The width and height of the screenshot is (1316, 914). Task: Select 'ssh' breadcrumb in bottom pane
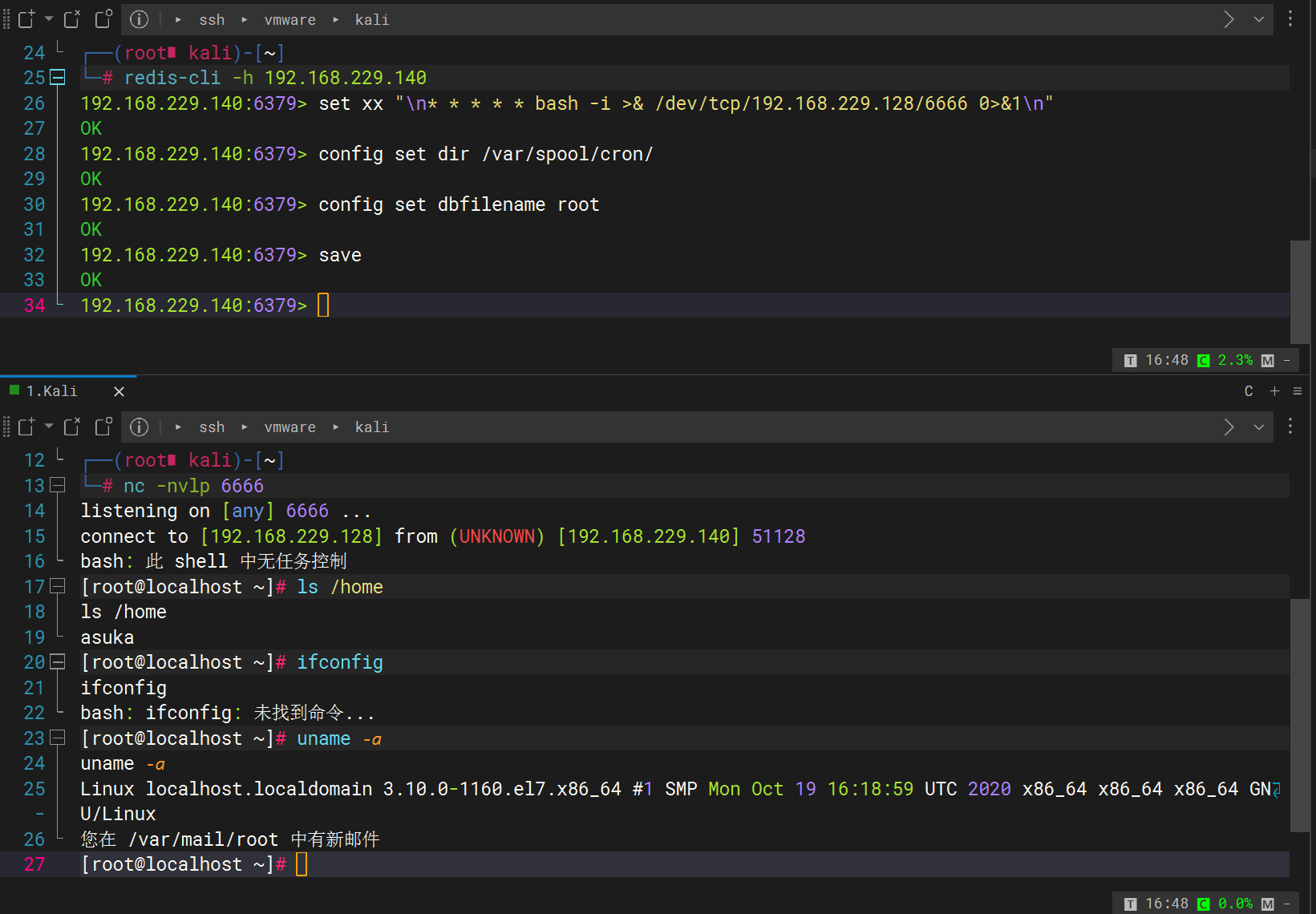coord(212,427)
